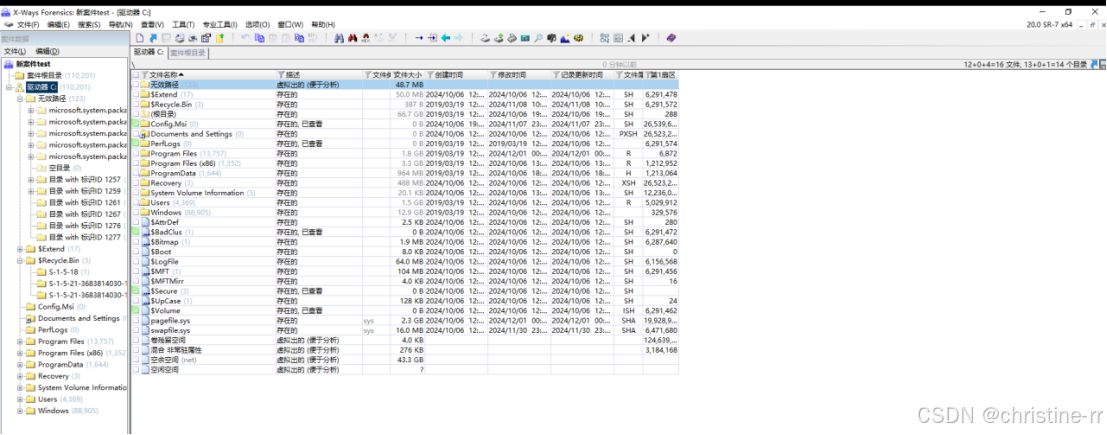Click the blue binoculars Find Text icon

339,38
